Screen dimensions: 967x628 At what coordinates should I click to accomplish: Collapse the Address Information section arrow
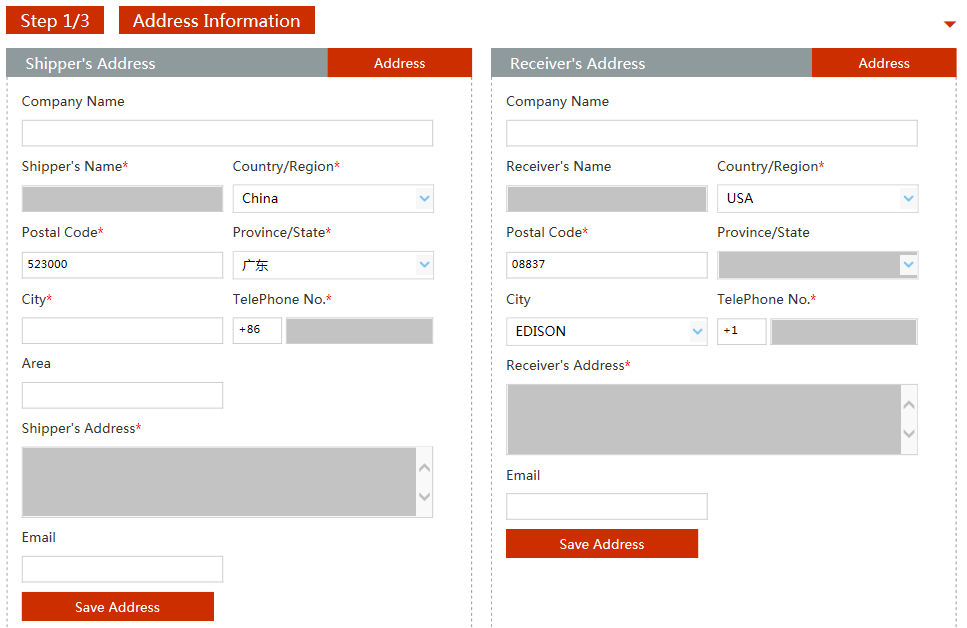pos(949,25)
